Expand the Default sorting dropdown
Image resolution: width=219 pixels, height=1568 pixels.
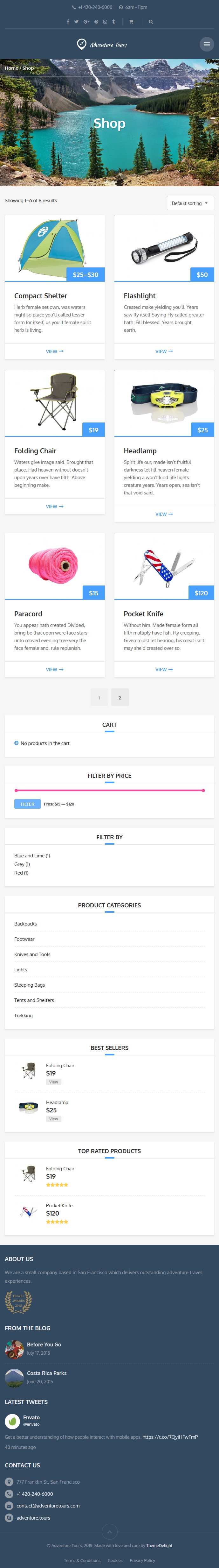pyautogui.click(x=190, y=203)
